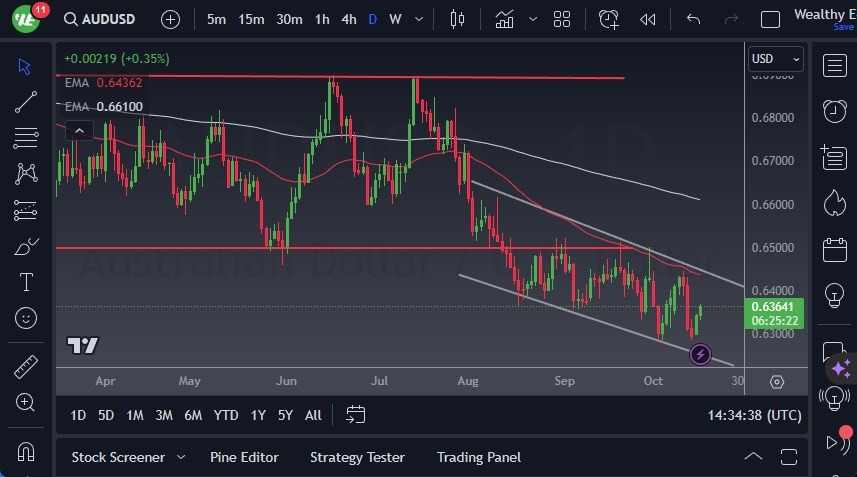Toggle the fullscreen layout square

pyautogui.click(x=770, y=19)
